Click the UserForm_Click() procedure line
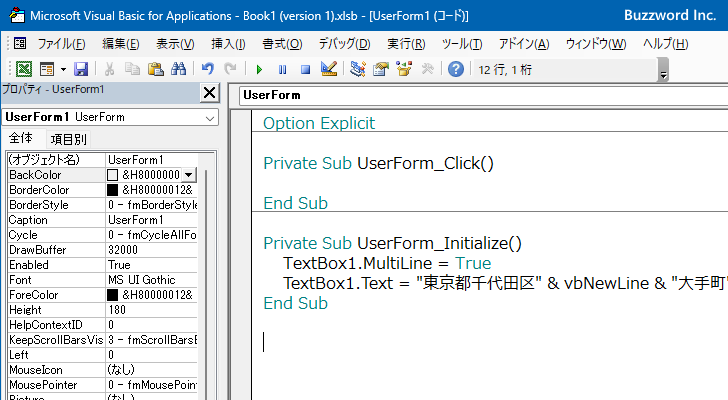Screen dimensions: 728x400 378,163
